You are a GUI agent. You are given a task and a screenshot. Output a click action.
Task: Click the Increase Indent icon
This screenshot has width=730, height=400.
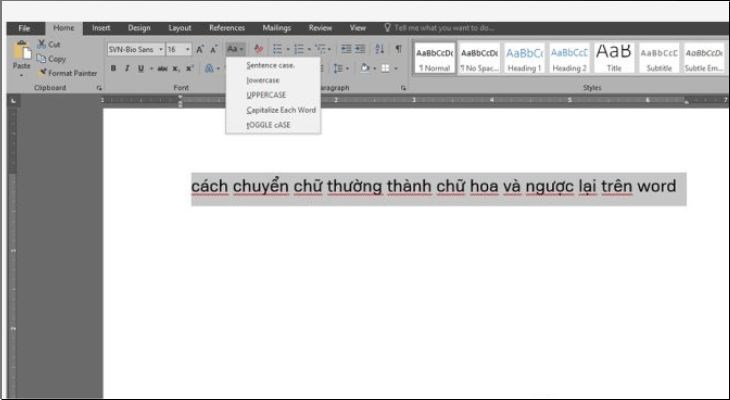coord(360,49)
